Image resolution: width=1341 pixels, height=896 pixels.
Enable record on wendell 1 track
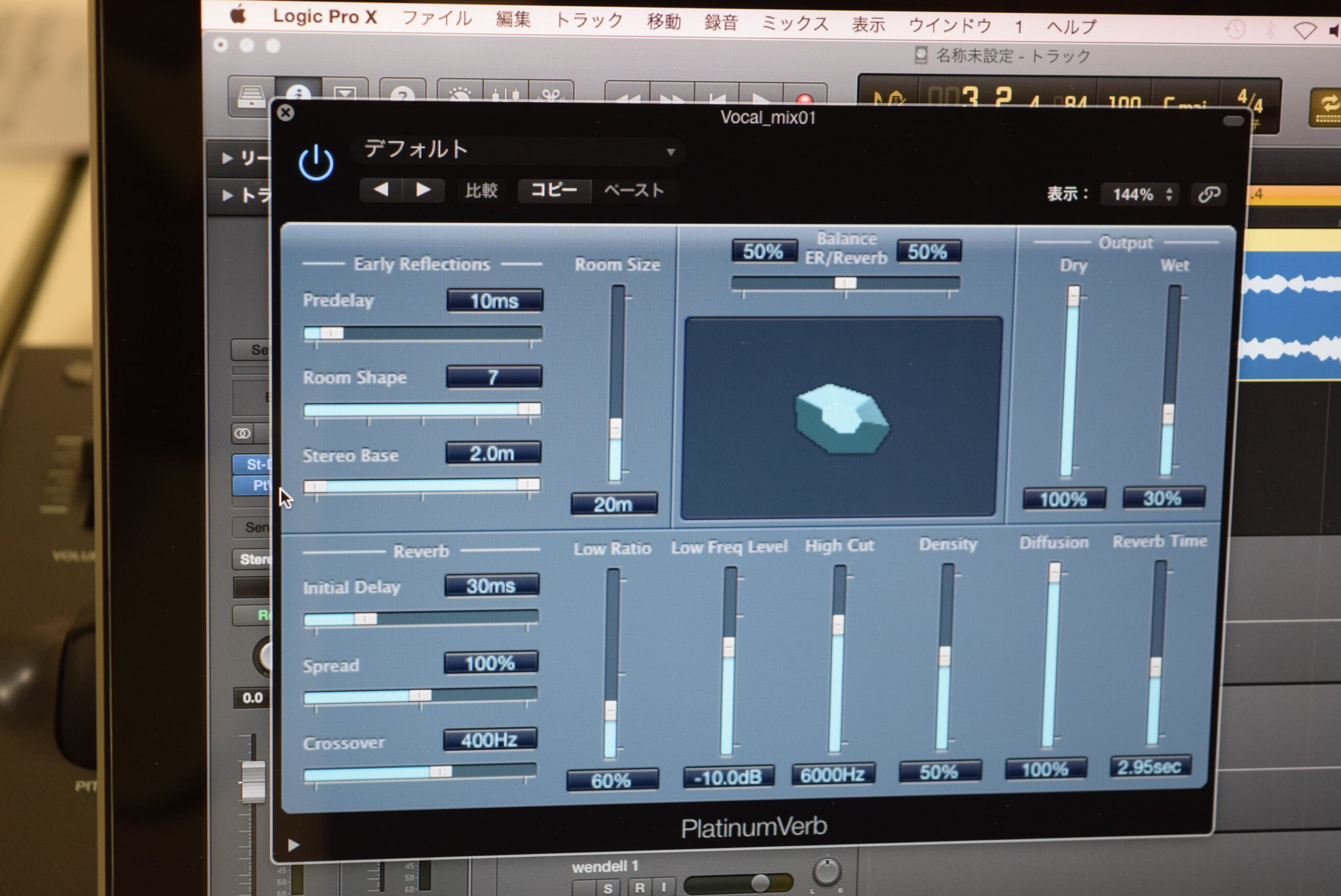[x=640, y=888]
